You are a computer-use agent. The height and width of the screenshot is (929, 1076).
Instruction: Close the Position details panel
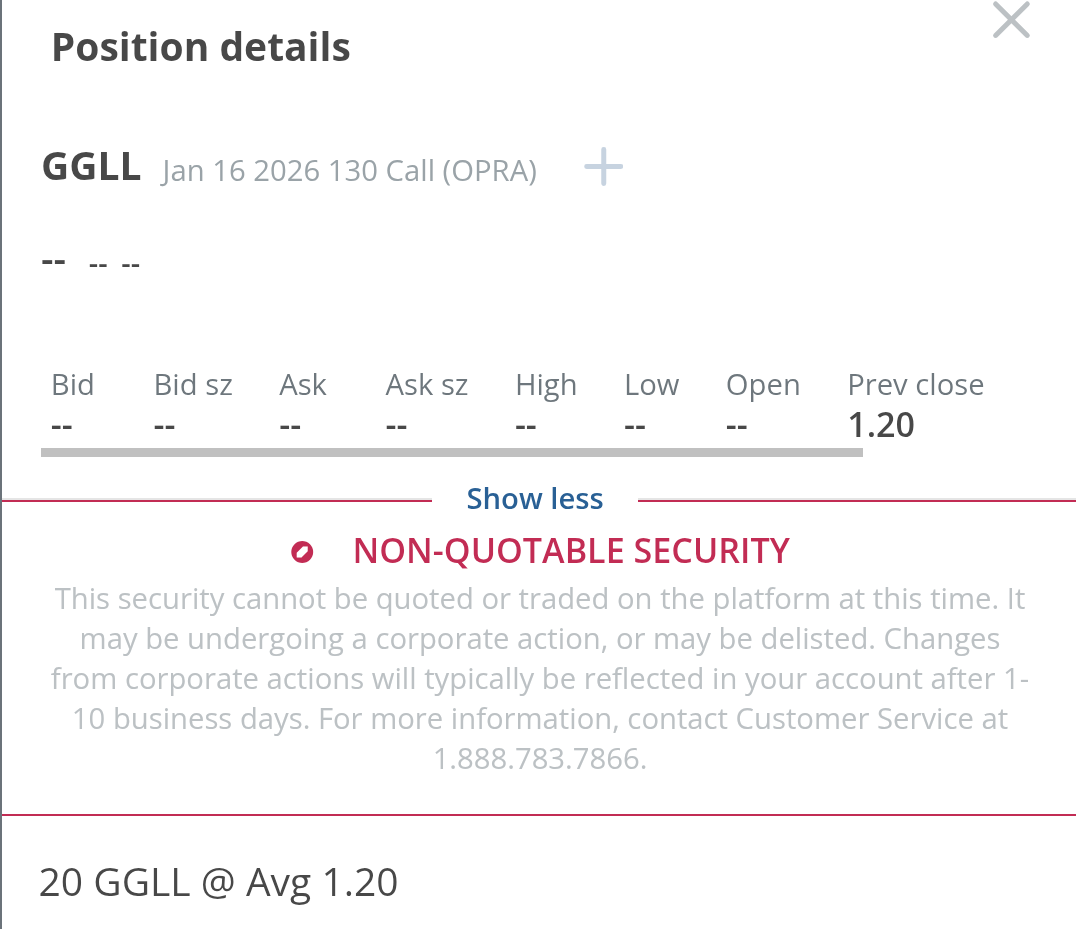(x=1011, y=20)
